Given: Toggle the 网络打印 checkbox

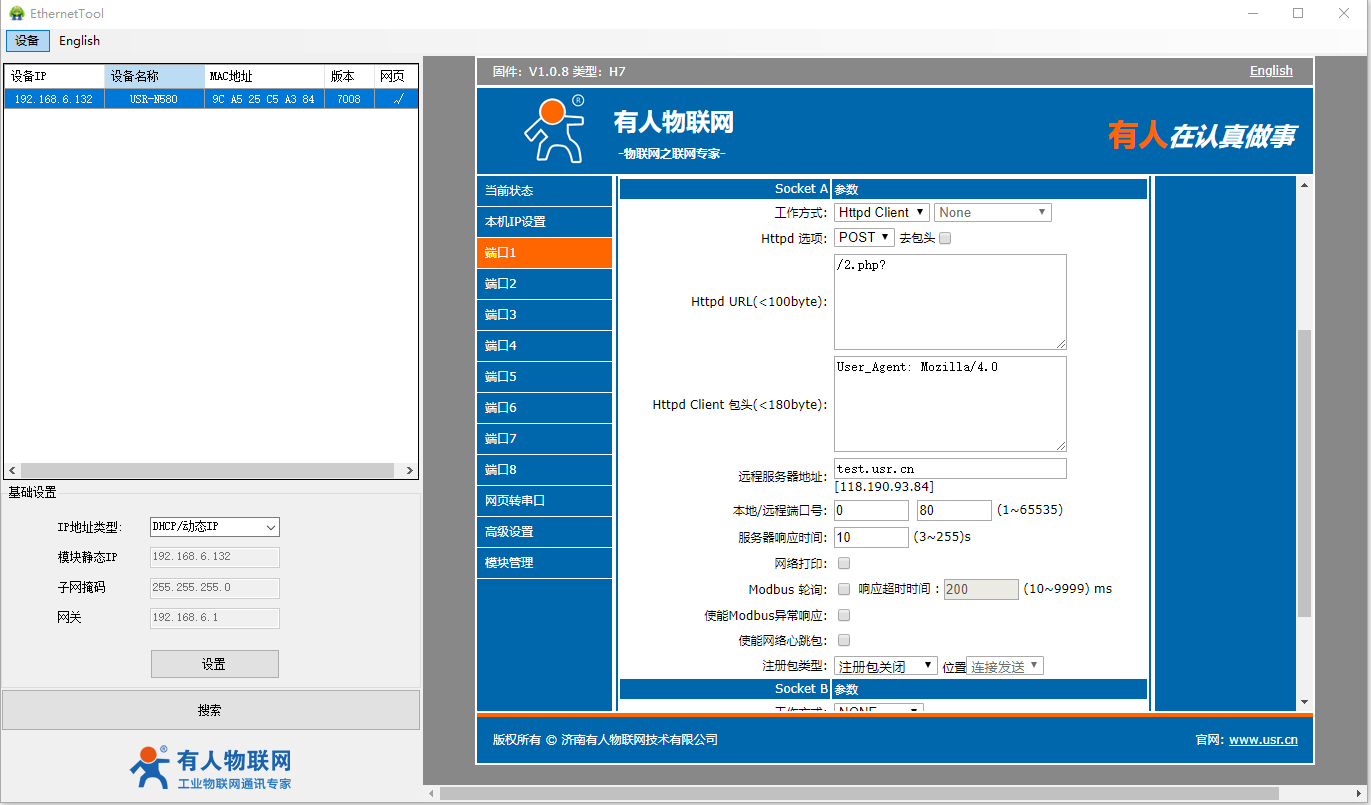Looking at the screenshot, I should 844,564.
